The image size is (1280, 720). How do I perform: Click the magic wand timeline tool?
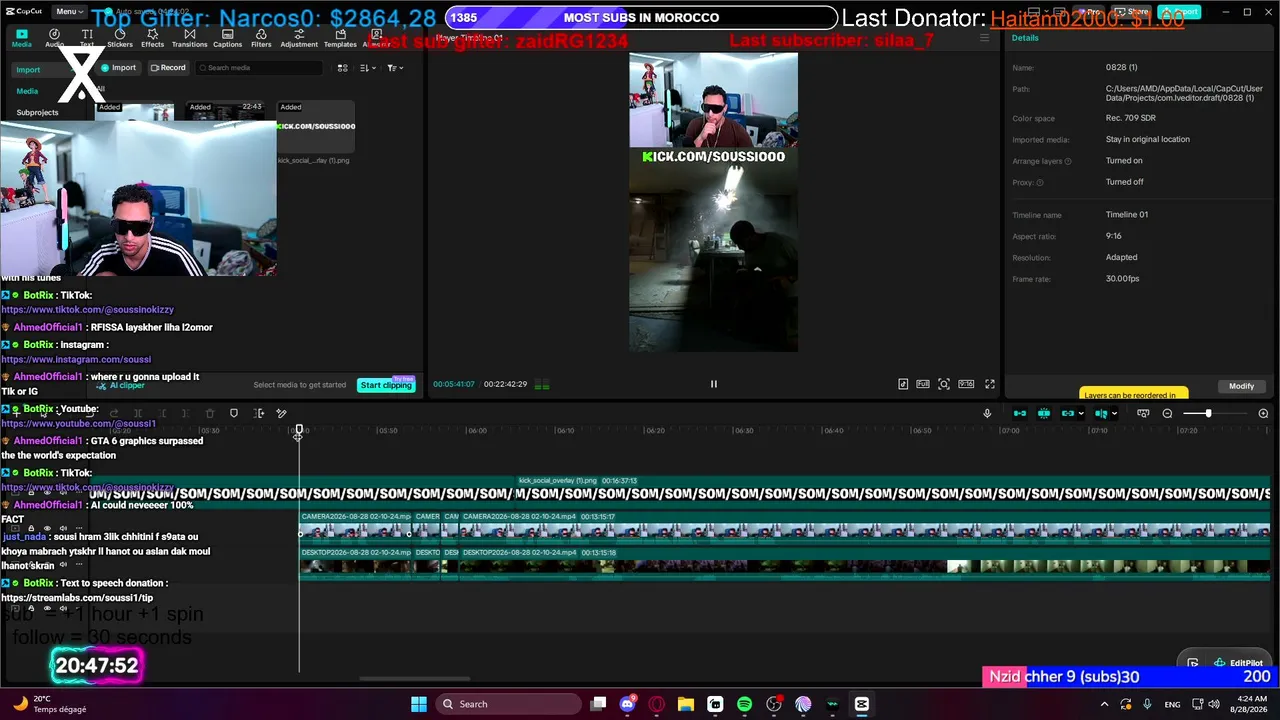pyautogui.click(x=282, y=413)
